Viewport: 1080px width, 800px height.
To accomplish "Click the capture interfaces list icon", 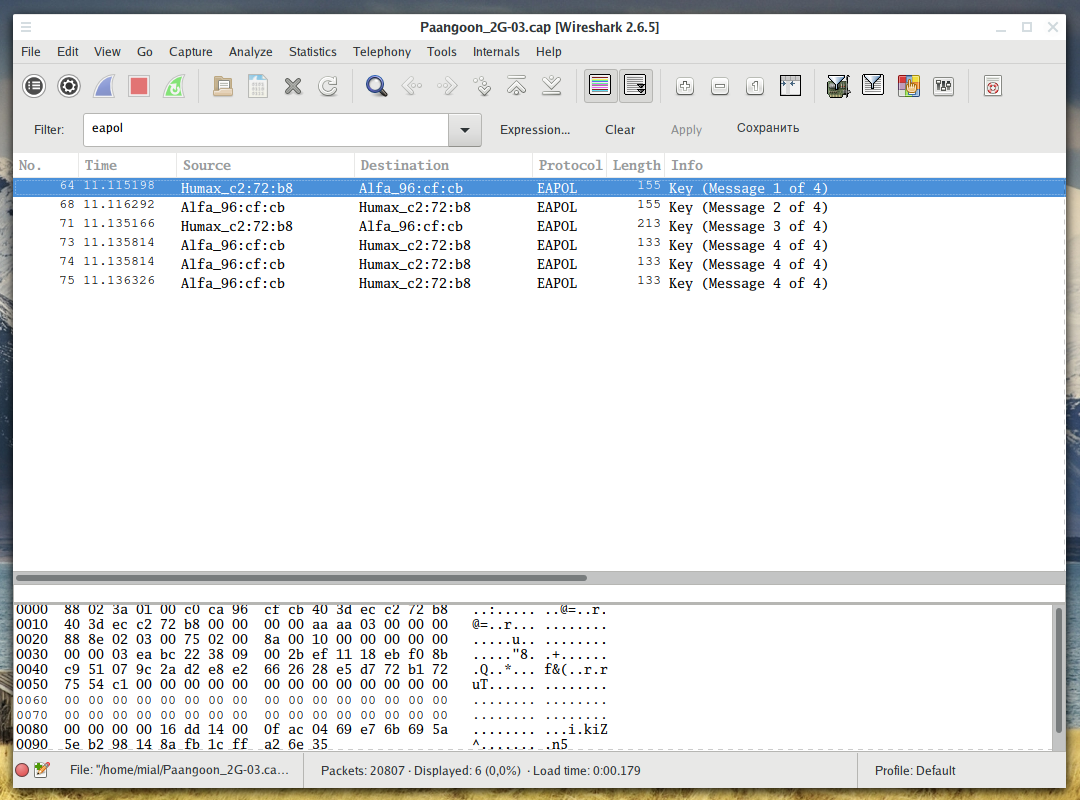I will point(34,86).
